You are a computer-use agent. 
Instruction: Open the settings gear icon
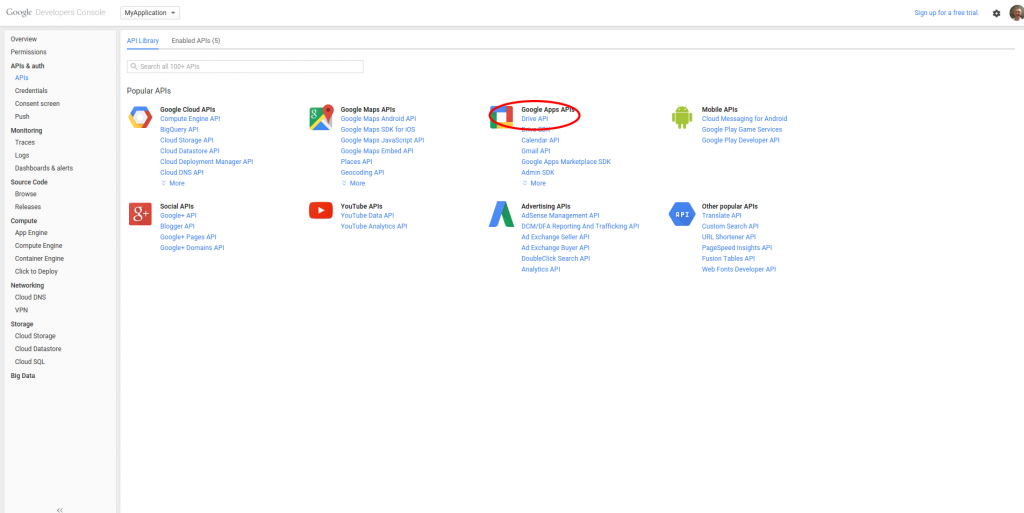[996, 13]
